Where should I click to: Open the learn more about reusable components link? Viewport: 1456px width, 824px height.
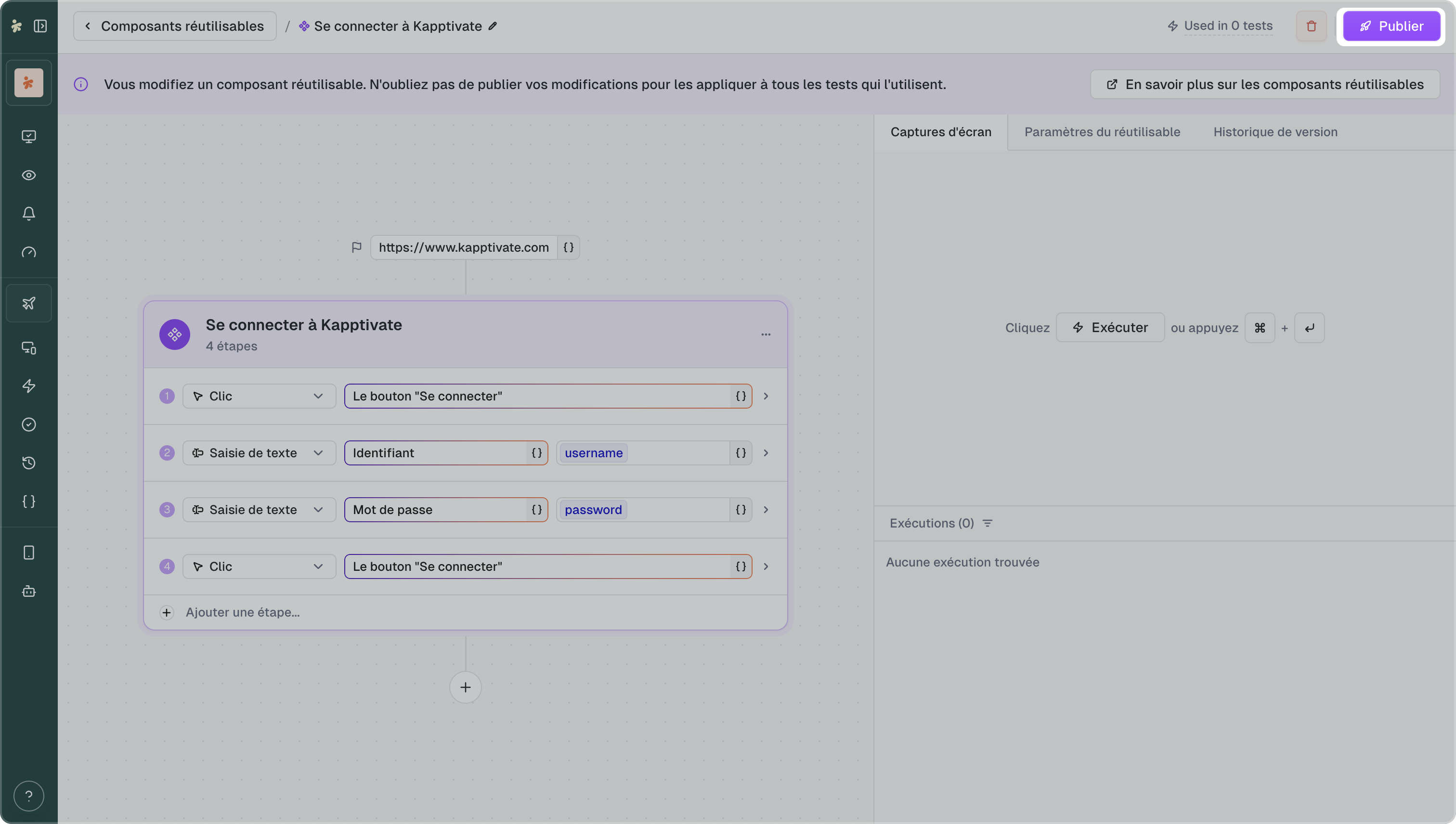tap(1265, 84)
